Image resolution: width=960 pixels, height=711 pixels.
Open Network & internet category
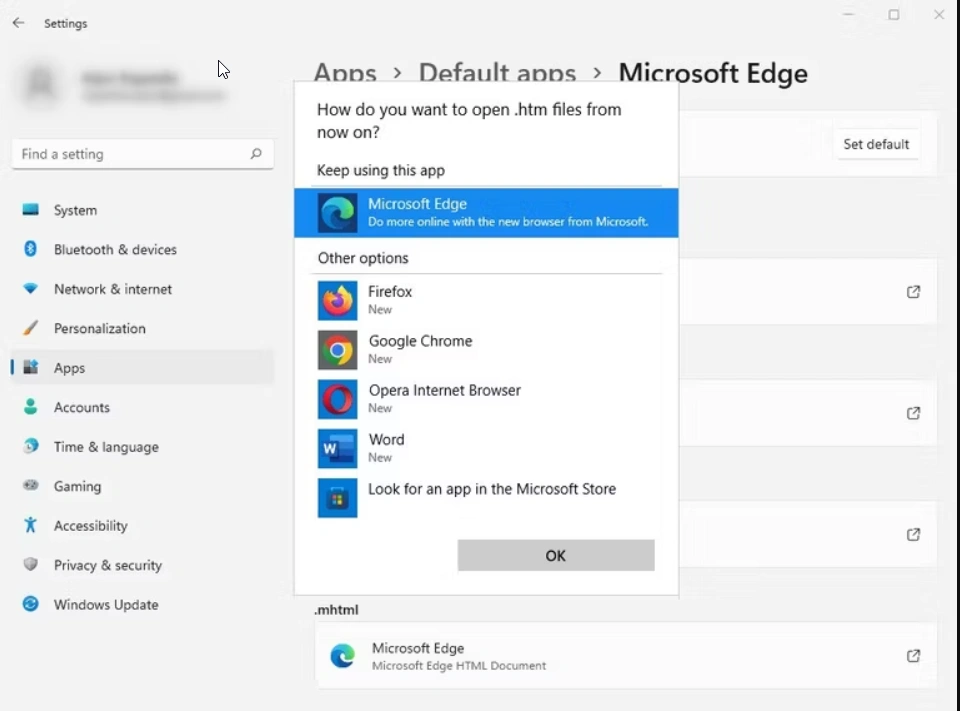pyautogui.click(x=143, y=289)
